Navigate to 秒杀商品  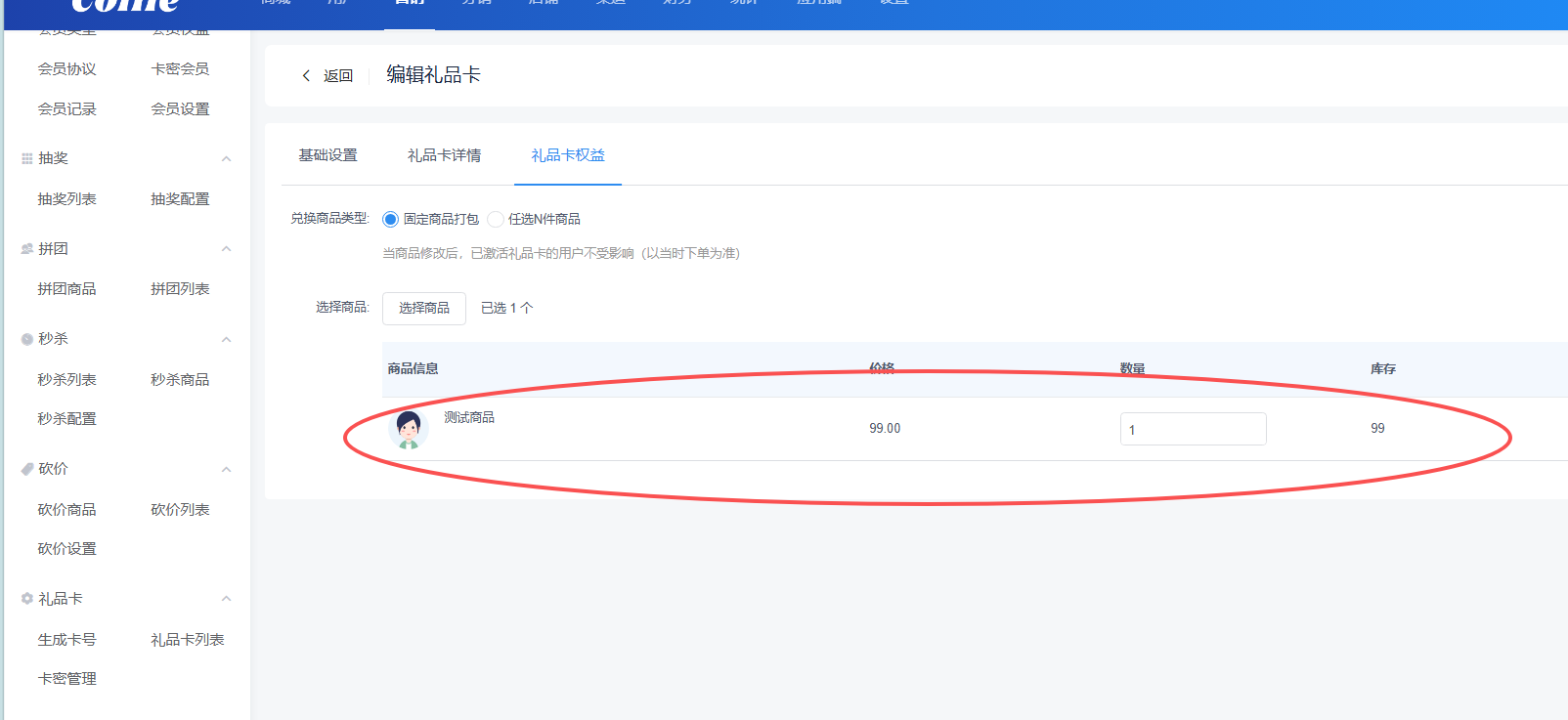point(180,379)
